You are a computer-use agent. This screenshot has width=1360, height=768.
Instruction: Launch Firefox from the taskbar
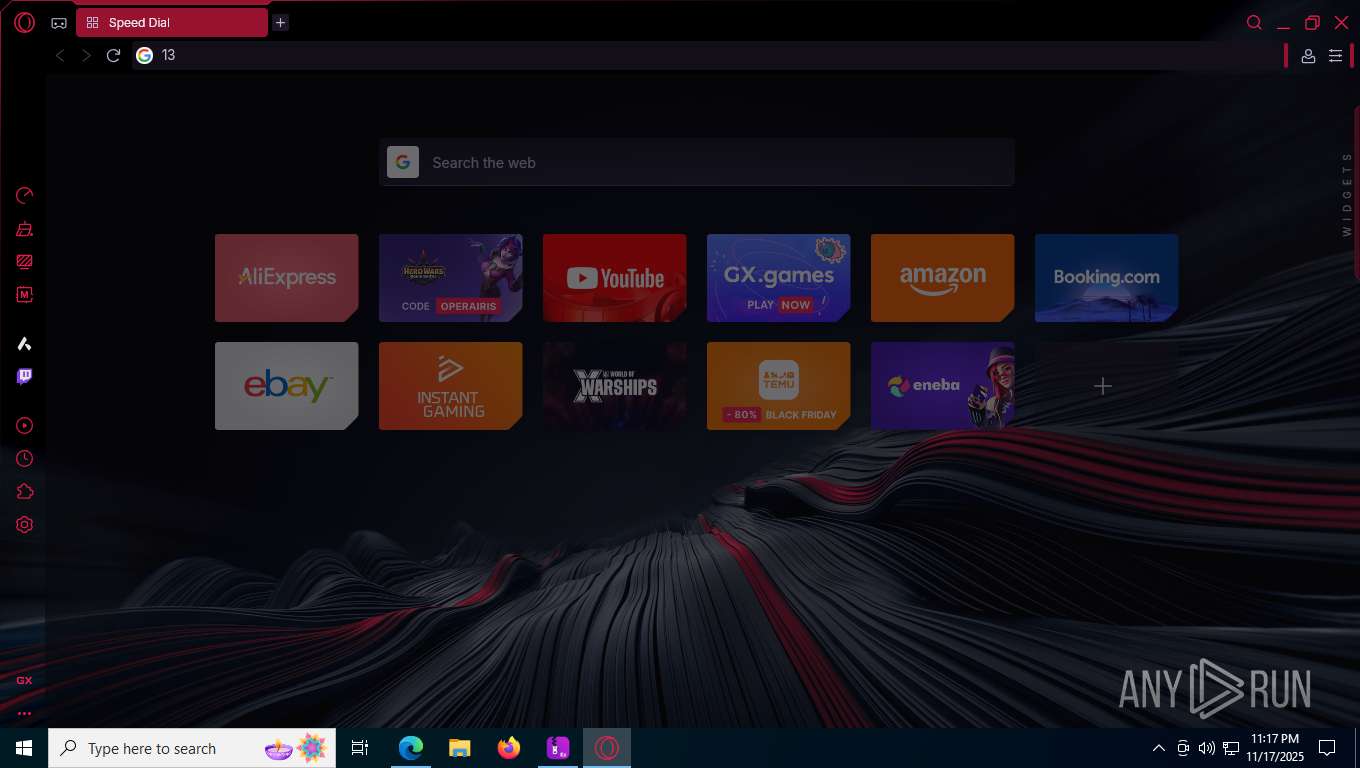509,748
